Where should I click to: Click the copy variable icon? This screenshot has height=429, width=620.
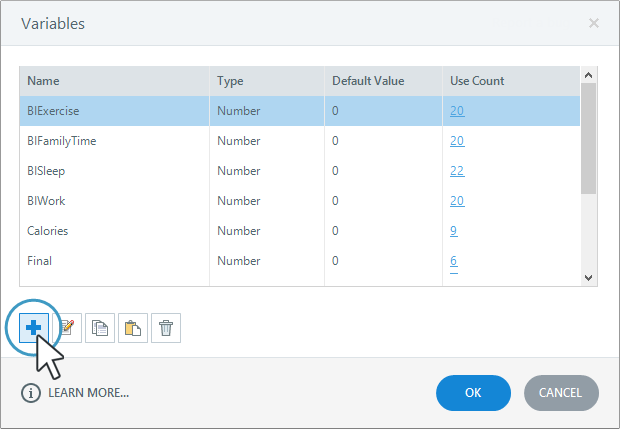pos(100,327)
